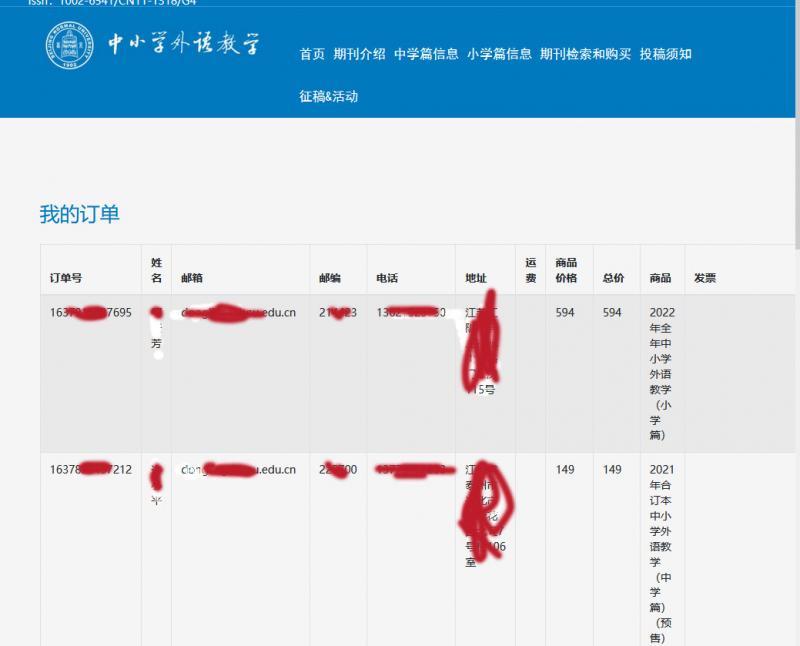The height and width of the screenshot is (646, 800).
Task: Go to 中学篇信息 page
Action: coord(426,54)
